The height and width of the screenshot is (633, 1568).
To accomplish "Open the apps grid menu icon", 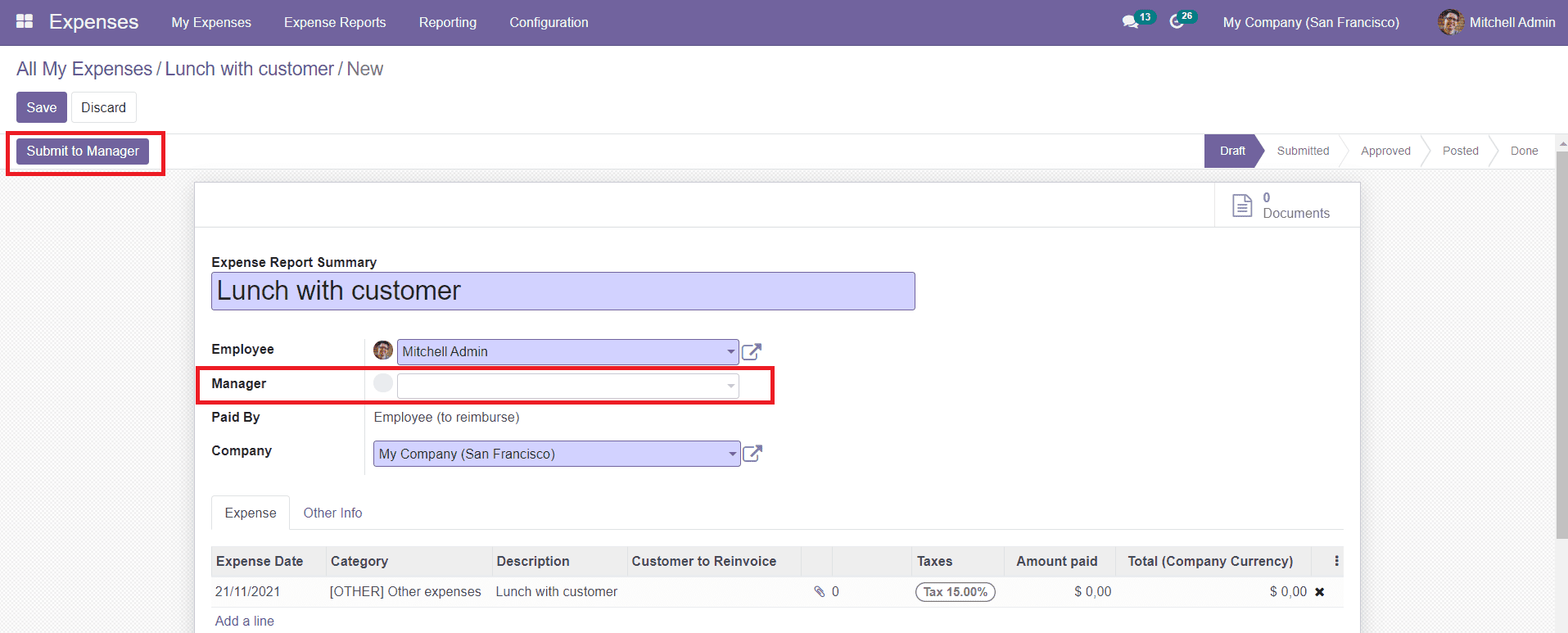I will pyautogui.click(x=25, y=22).
